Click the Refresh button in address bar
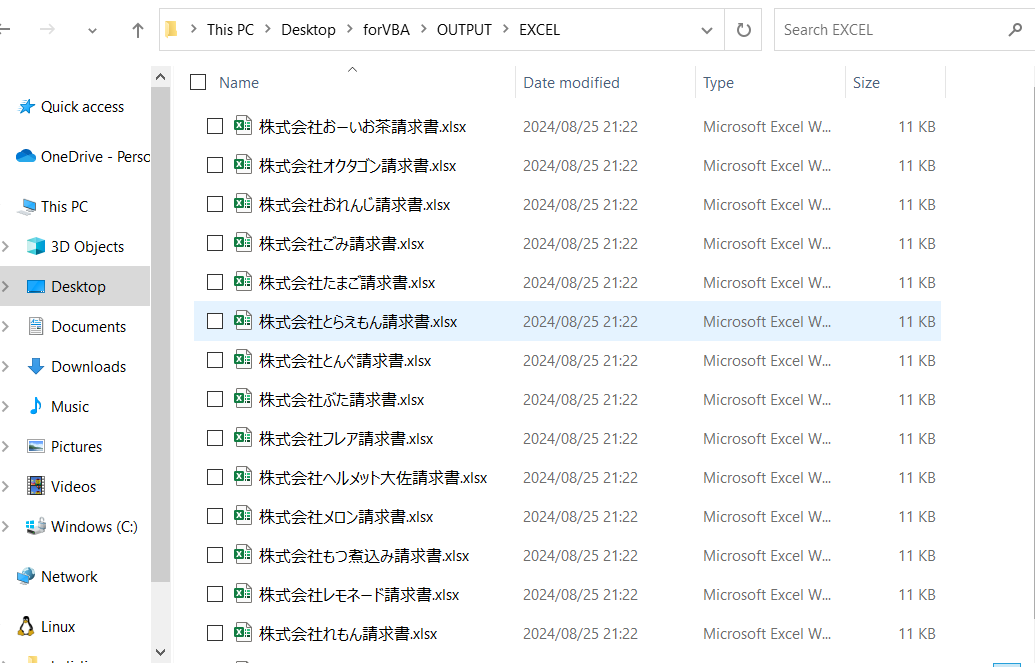Screen dimensions: 1035x667 743,30
